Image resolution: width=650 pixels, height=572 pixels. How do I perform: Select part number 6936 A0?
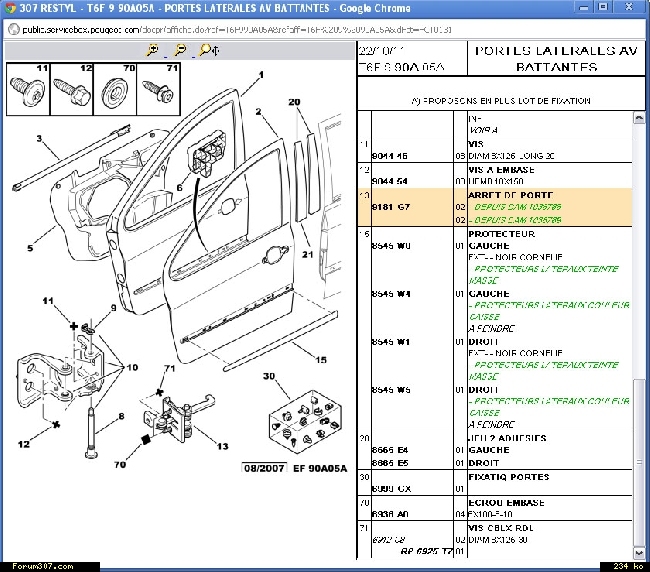[x=390, y=514]
